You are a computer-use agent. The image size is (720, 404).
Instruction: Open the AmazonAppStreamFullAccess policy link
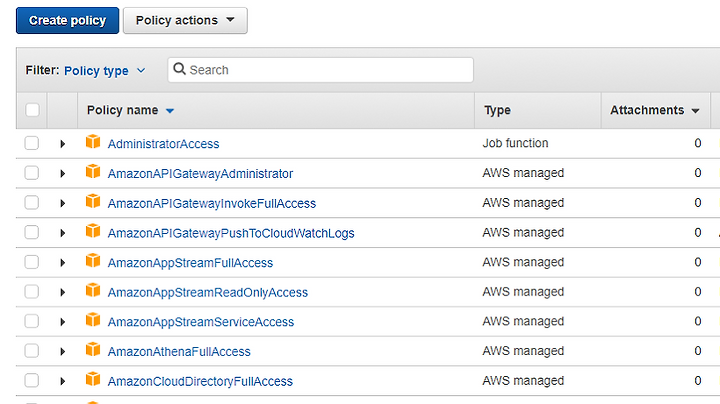190,263
